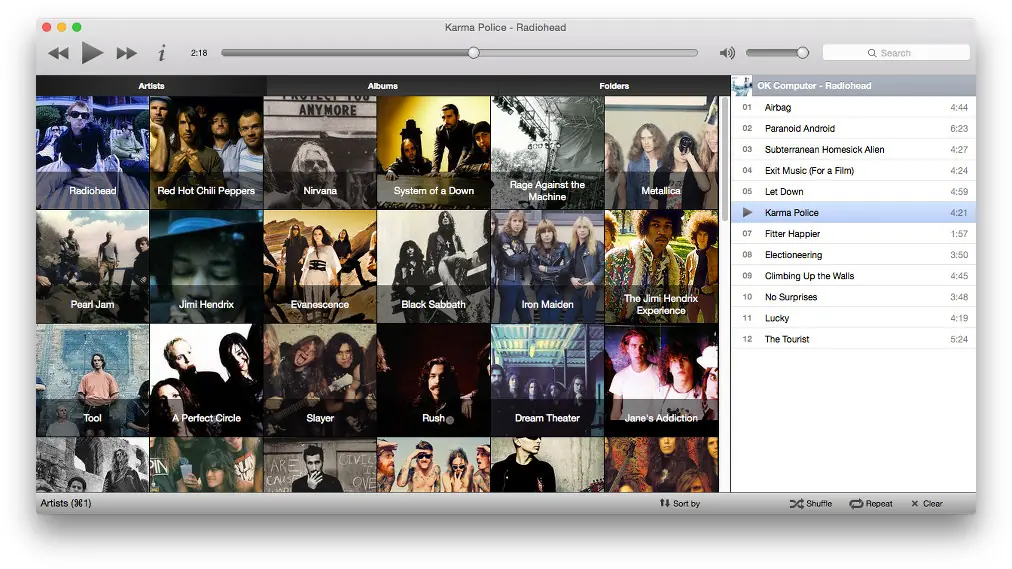Click the OK Computer album cover thumbnail
1012x569 pixels.
pyautogui.click(x=742, y=86)
